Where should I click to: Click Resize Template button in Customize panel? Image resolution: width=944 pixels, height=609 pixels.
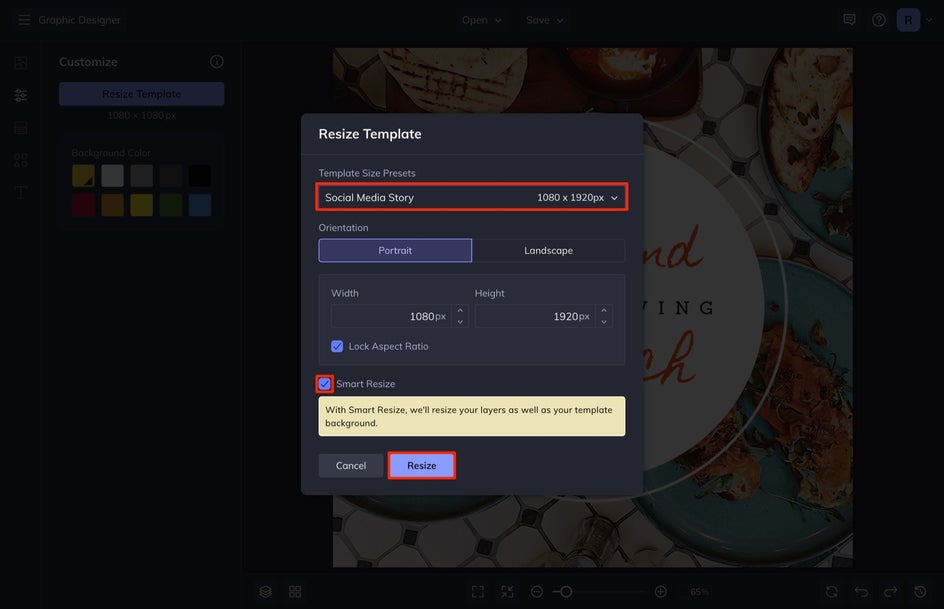[x=141, y=94]
